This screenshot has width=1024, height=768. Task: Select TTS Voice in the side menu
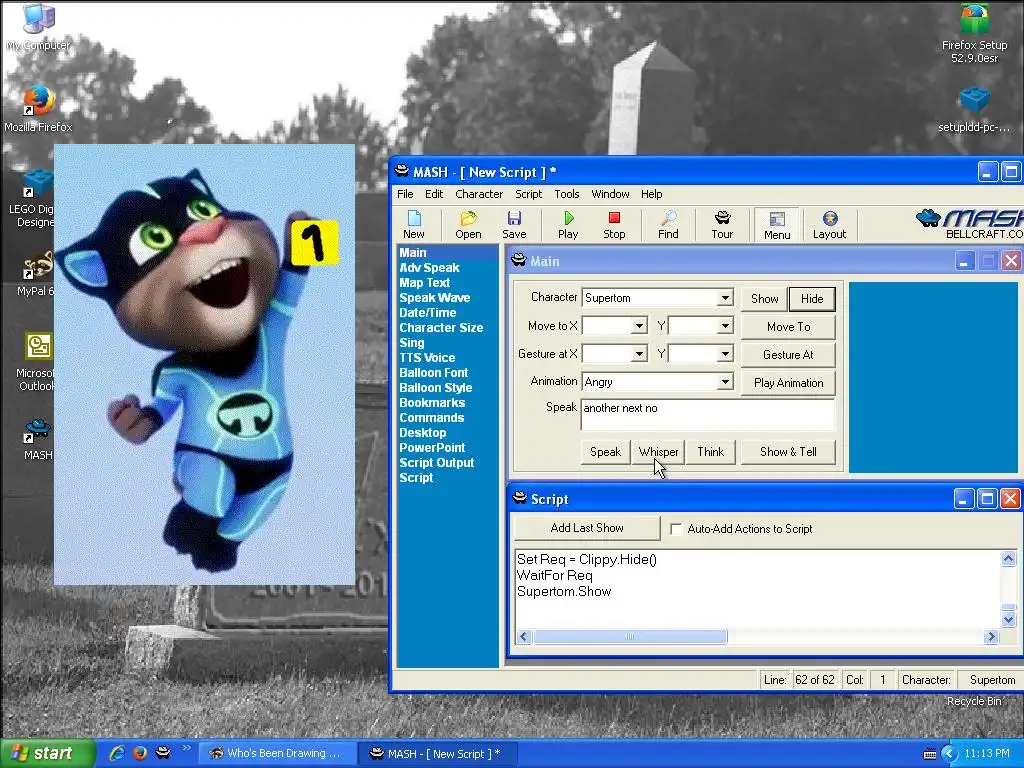[427, 358]
